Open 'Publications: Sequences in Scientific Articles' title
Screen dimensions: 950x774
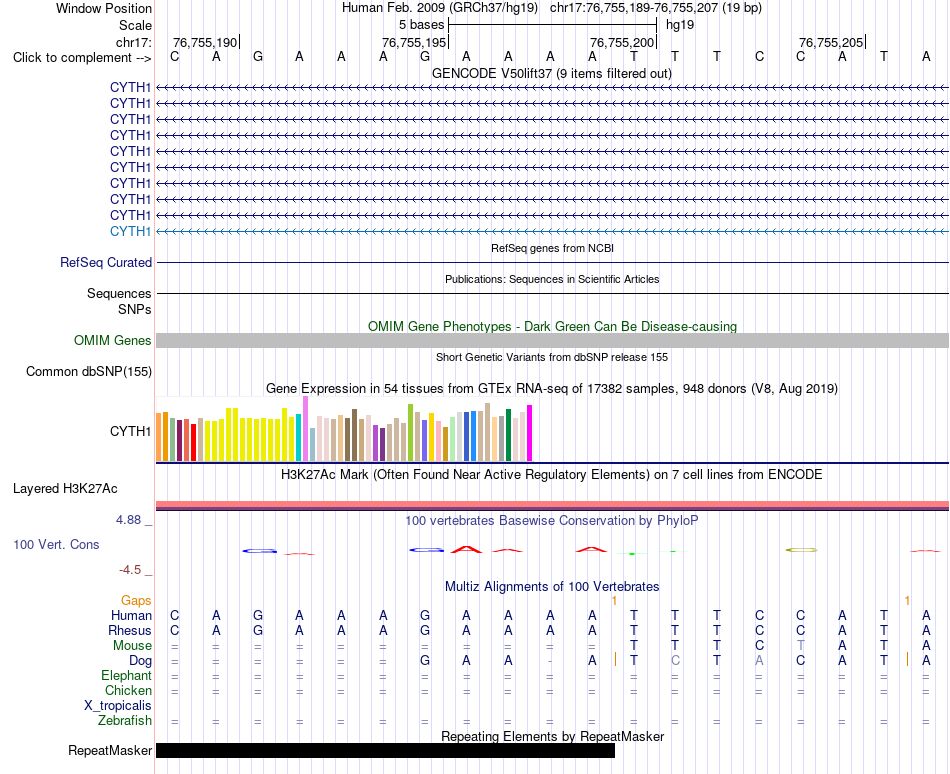pyautogui.click(x=552, y=279)
